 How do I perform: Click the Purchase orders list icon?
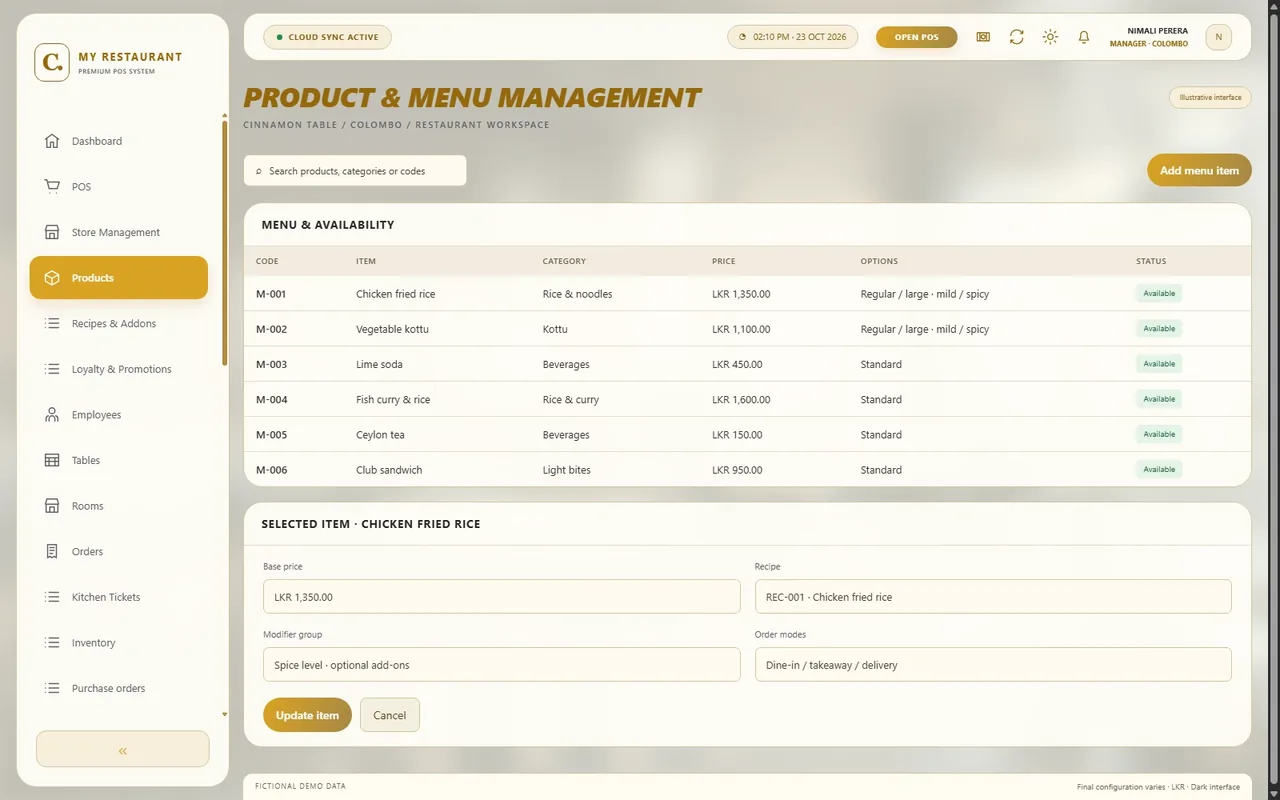coord(52,688)
